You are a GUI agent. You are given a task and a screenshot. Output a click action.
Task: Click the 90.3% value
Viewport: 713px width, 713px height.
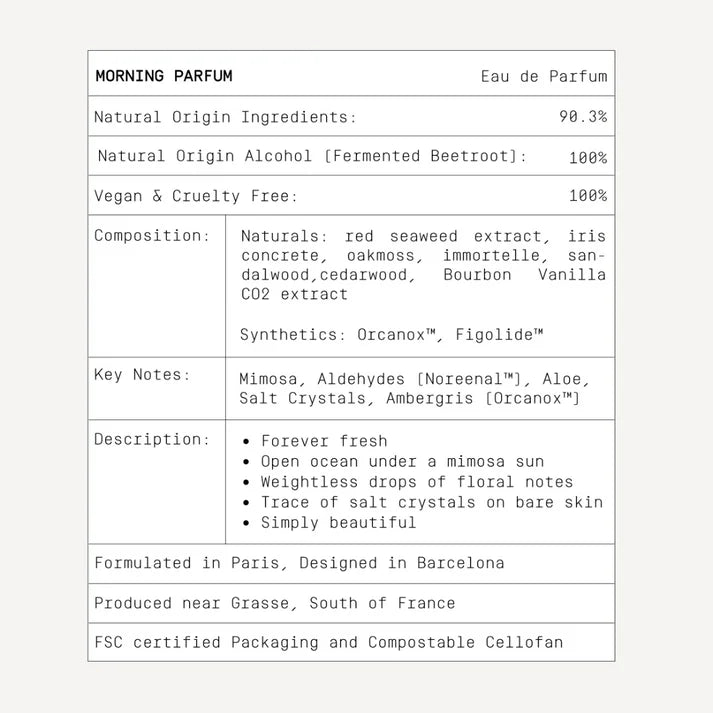point(583,117)
